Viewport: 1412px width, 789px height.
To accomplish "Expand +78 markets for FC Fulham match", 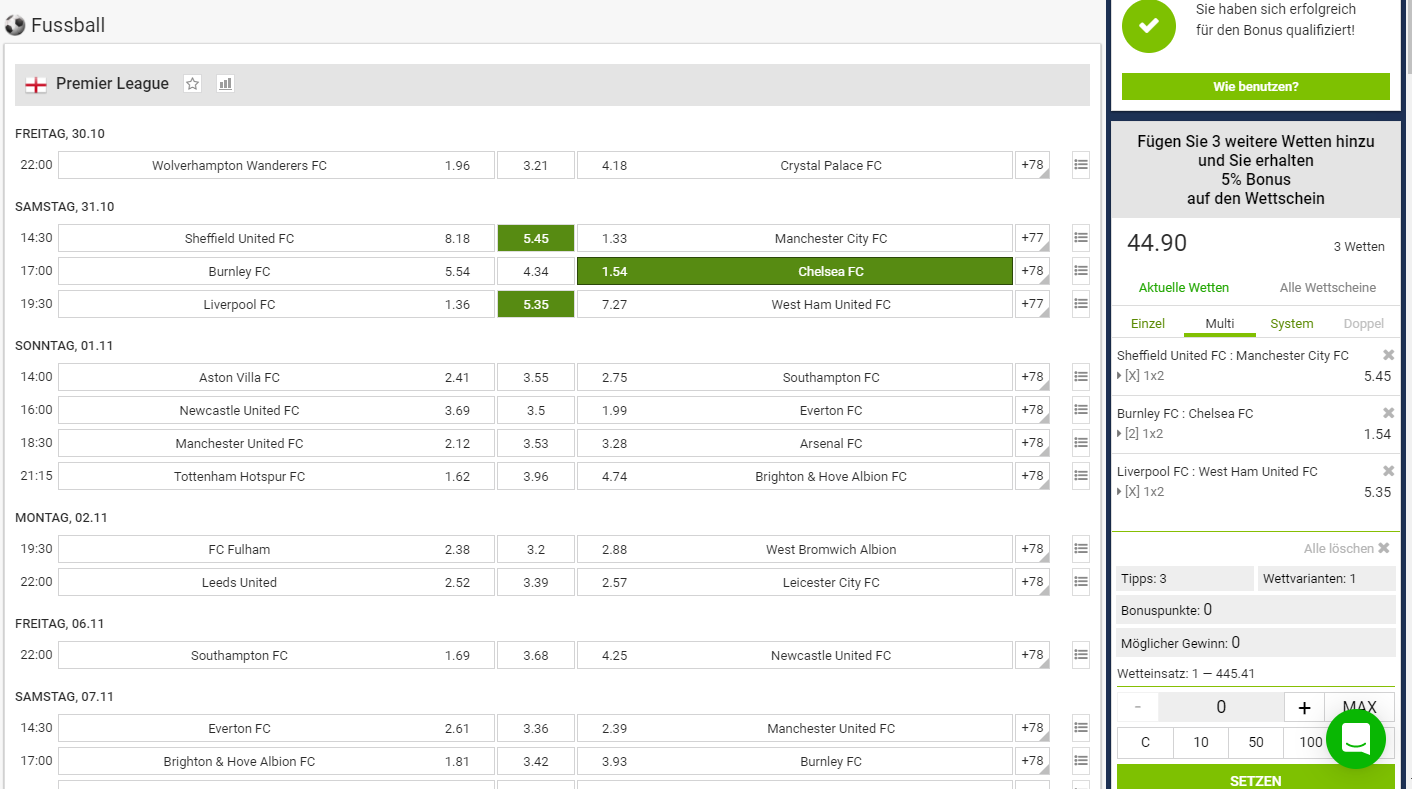I will click(x=1033, y=549).
